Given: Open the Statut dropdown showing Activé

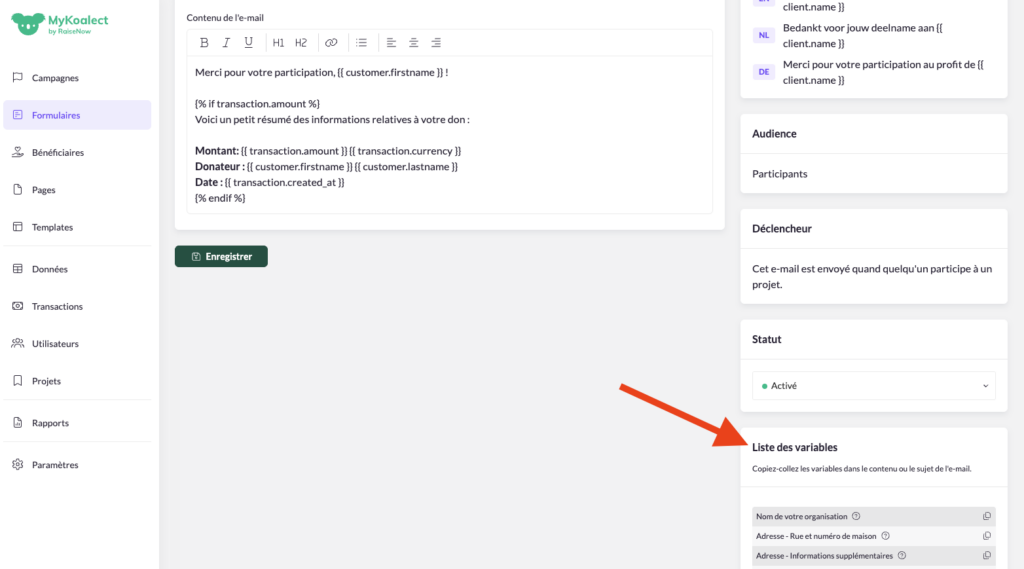Looking at the screenshot, I should [873, 386].
